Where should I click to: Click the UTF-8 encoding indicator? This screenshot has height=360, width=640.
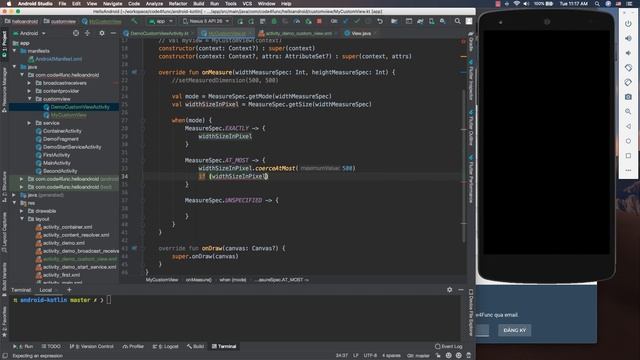pos(370,356)
